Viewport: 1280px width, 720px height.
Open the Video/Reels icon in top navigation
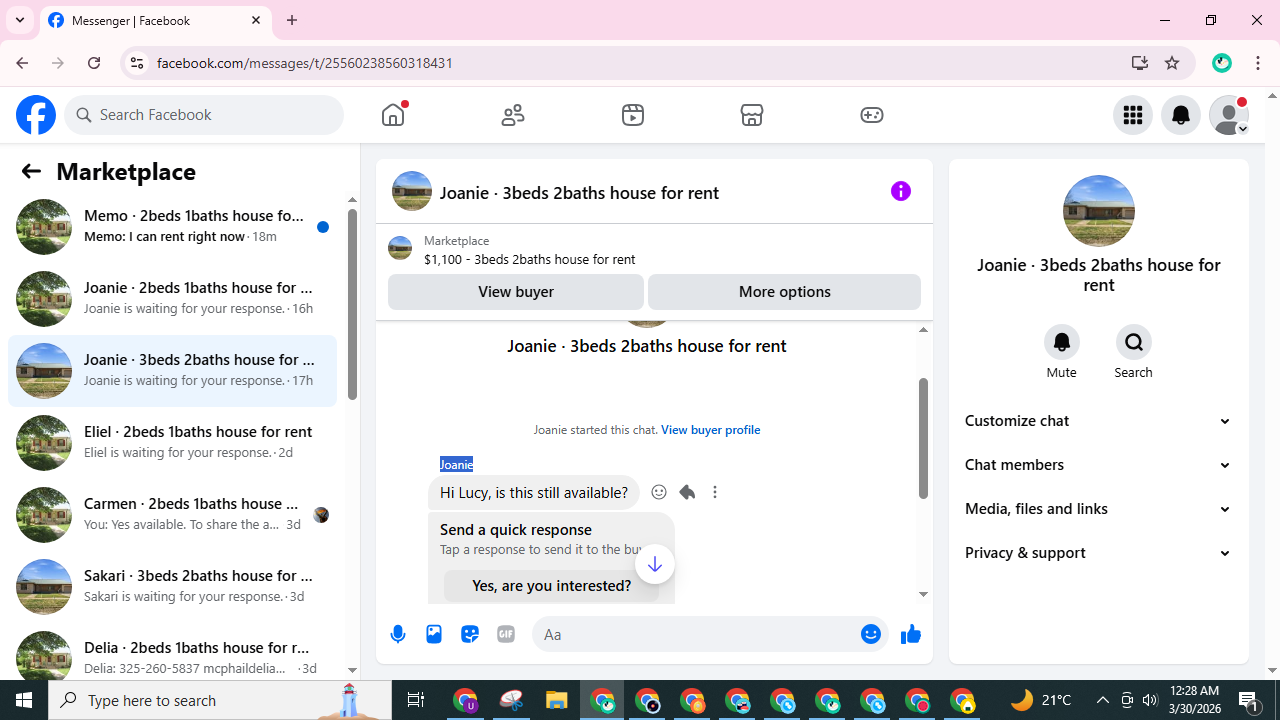[x=633, y=115]
